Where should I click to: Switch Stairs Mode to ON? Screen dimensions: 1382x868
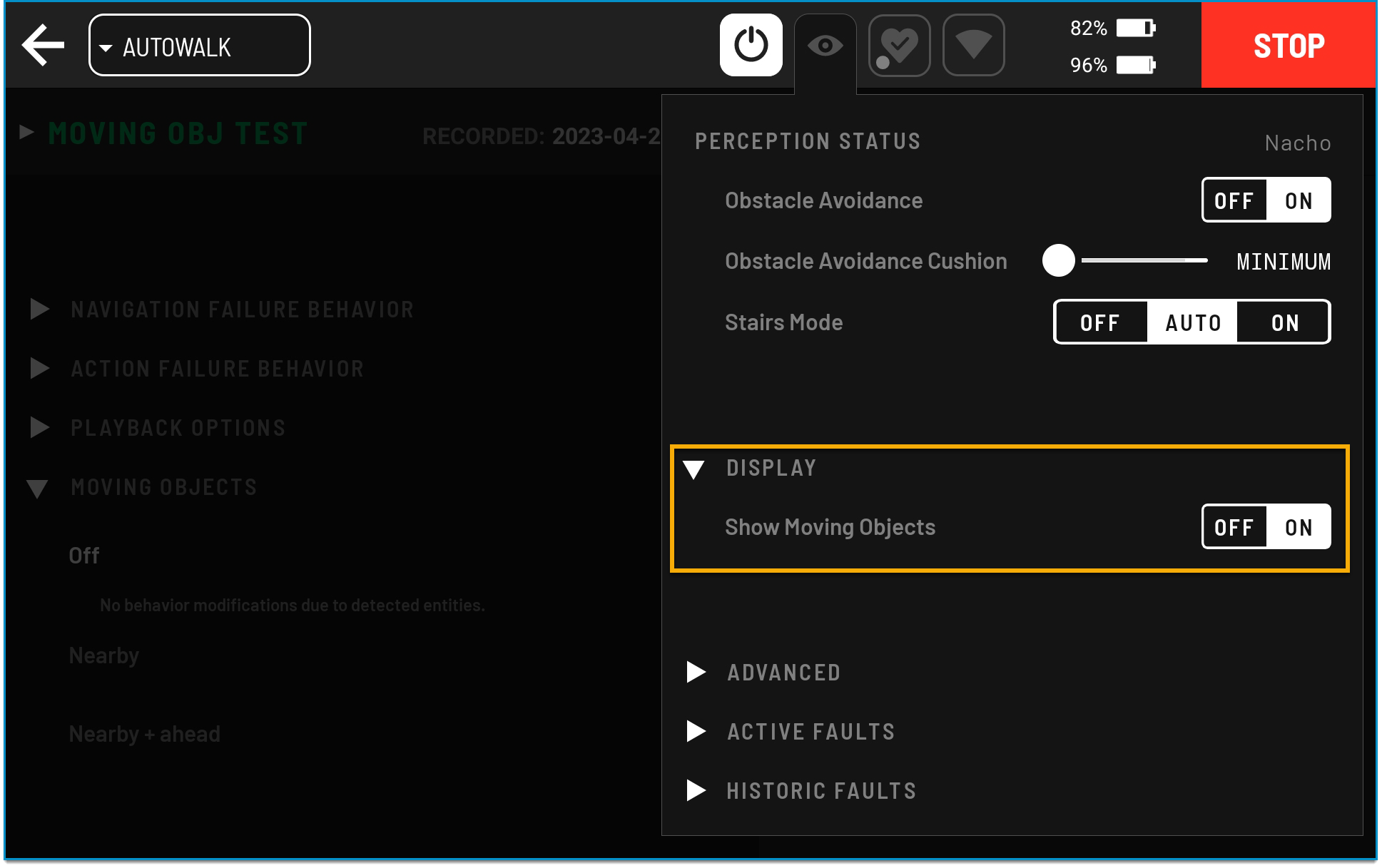[1284, 322]
